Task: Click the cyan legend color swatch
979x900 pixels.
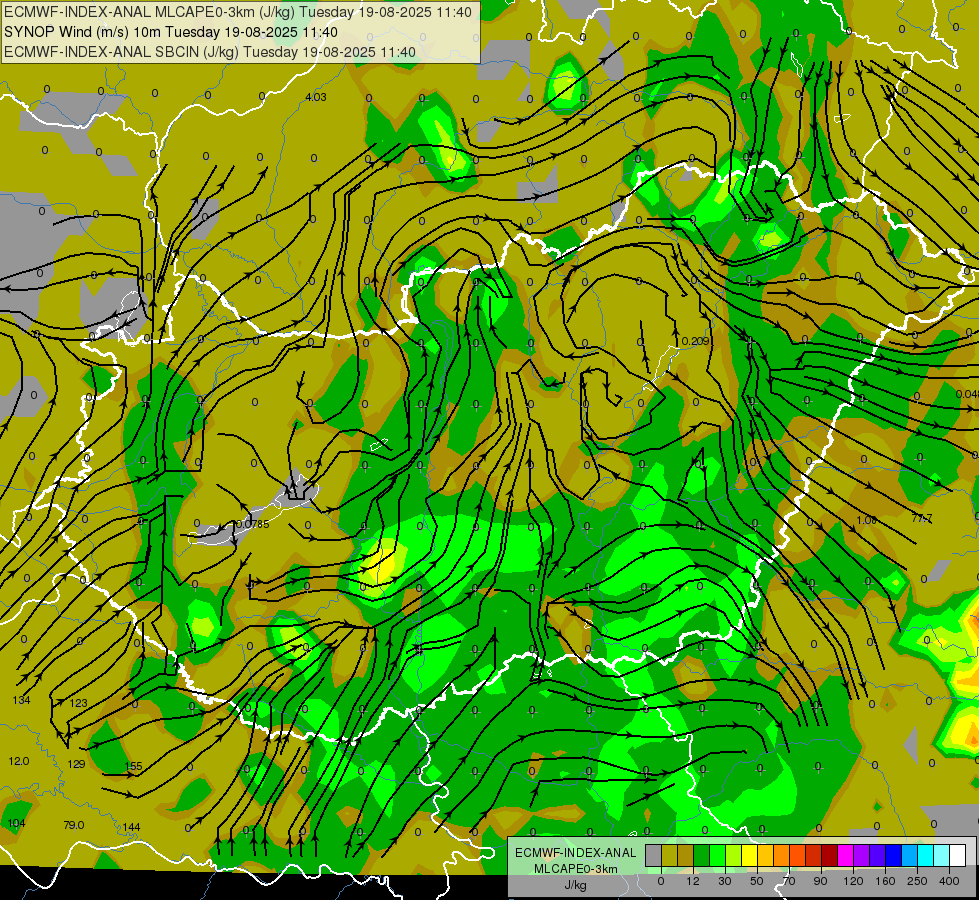Action: [927, 855]
